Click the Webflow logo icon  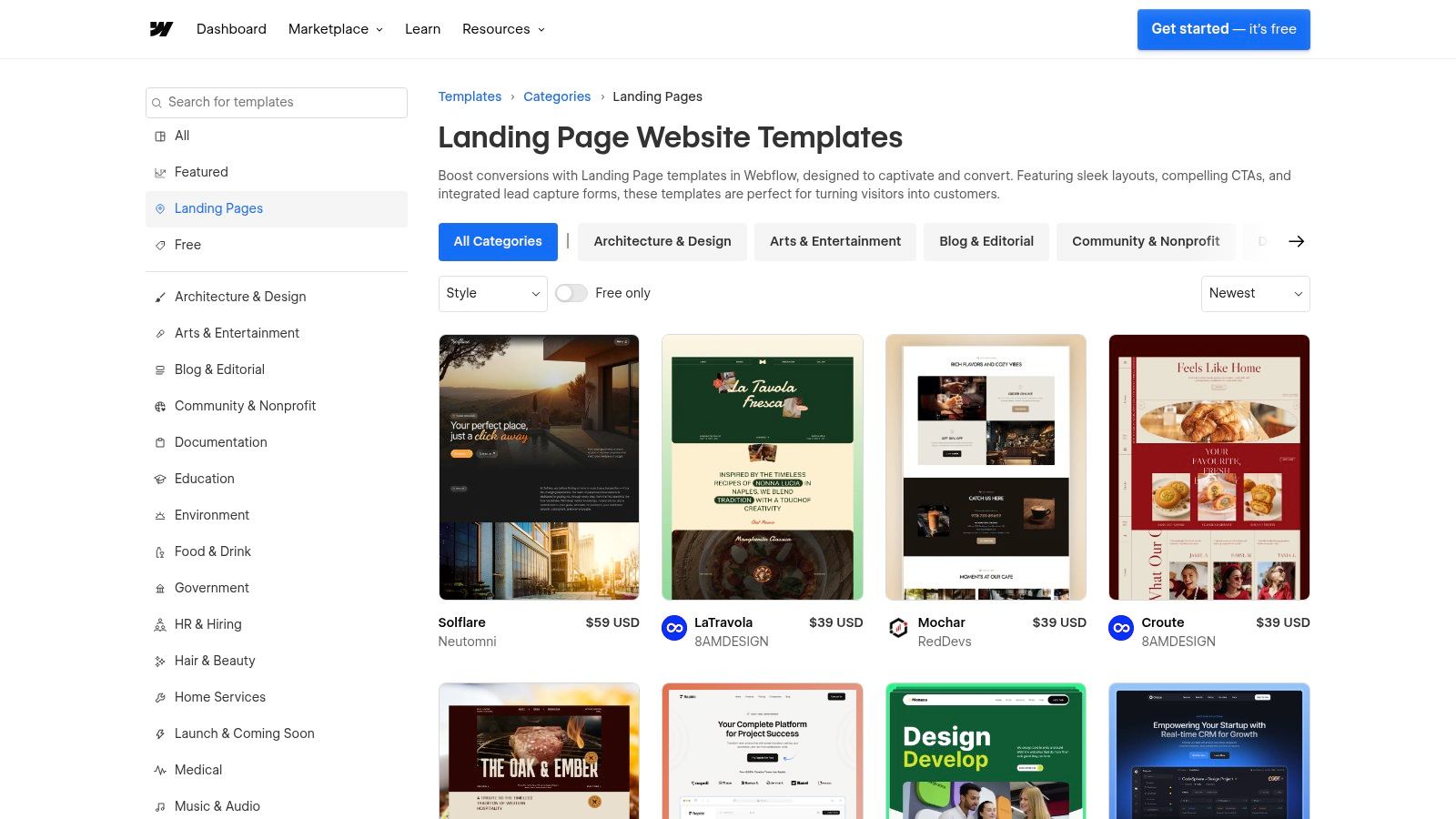click(x=161, y=29)
